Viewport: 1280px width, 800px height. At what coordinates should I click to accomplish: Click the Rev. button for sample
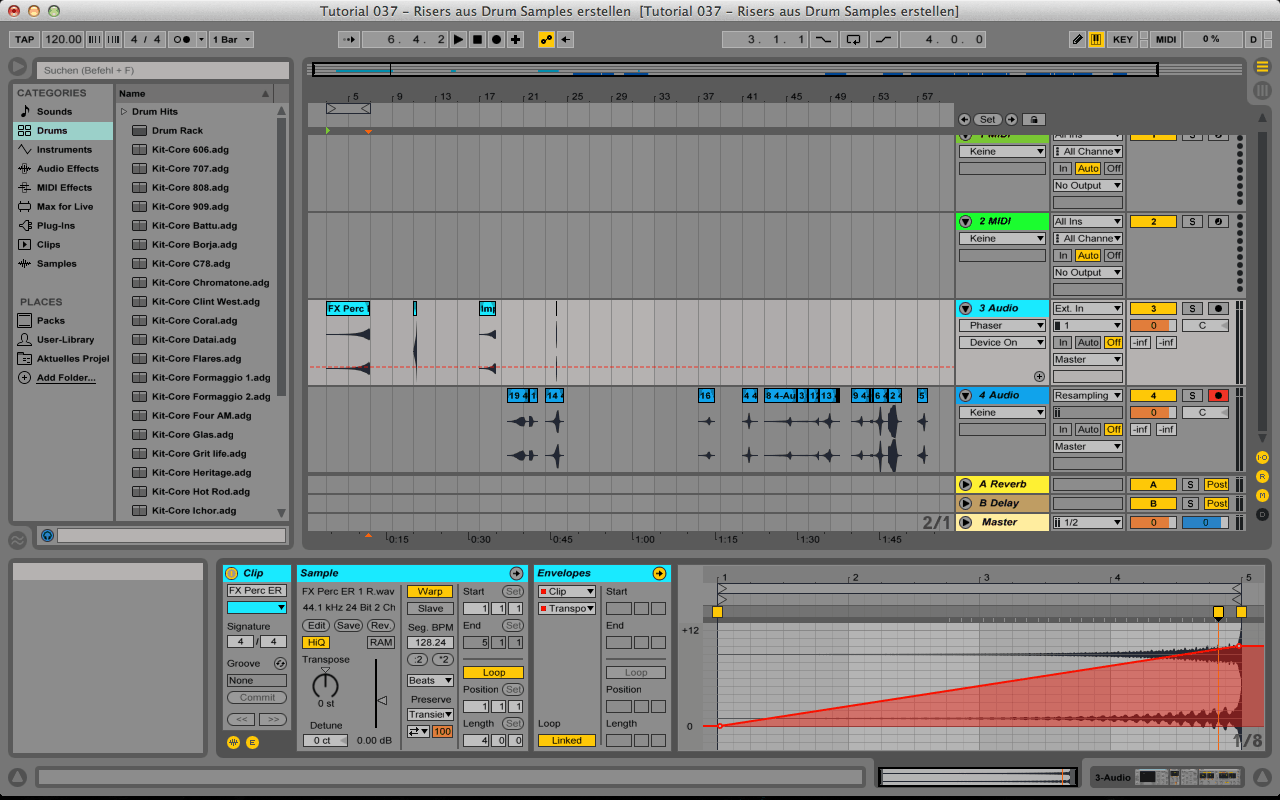coord(381,626)
